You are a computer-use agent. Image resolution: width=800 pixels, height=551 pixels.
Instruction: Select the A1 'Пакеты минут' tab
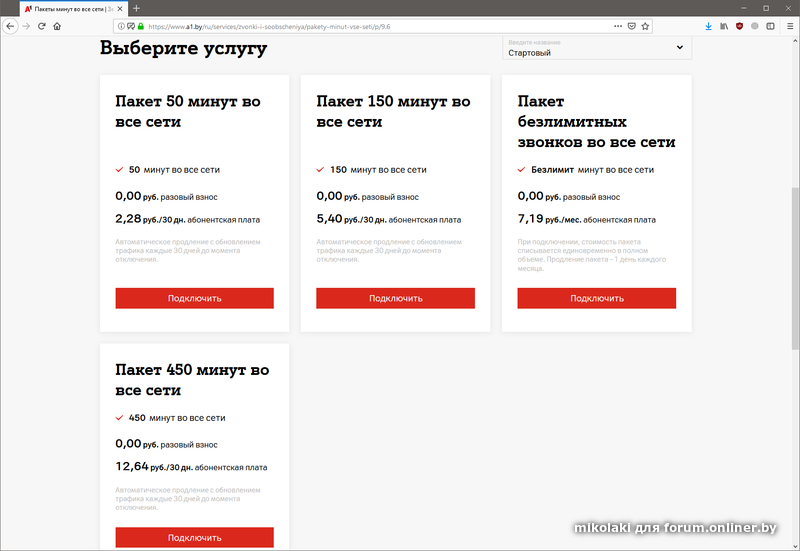[73, 9]
